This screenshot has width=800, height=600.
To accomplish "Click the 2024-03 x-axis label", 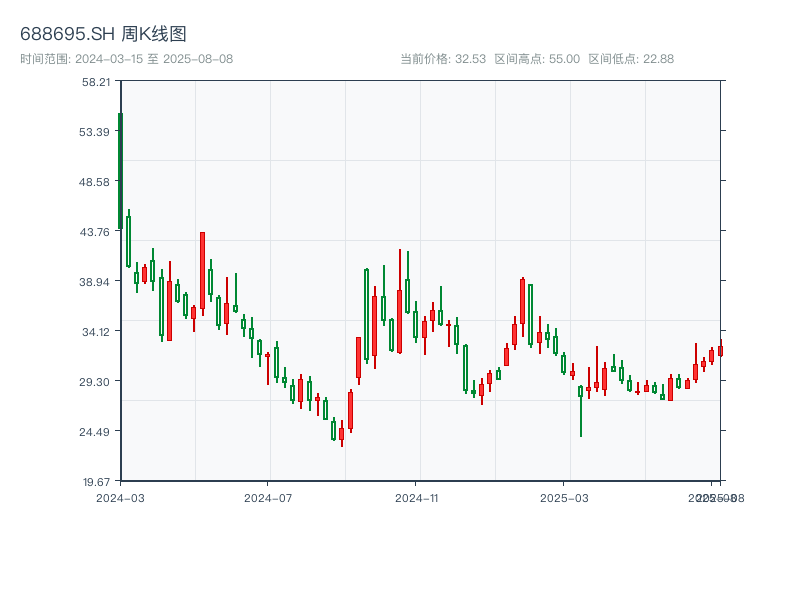I will (120, 498).
